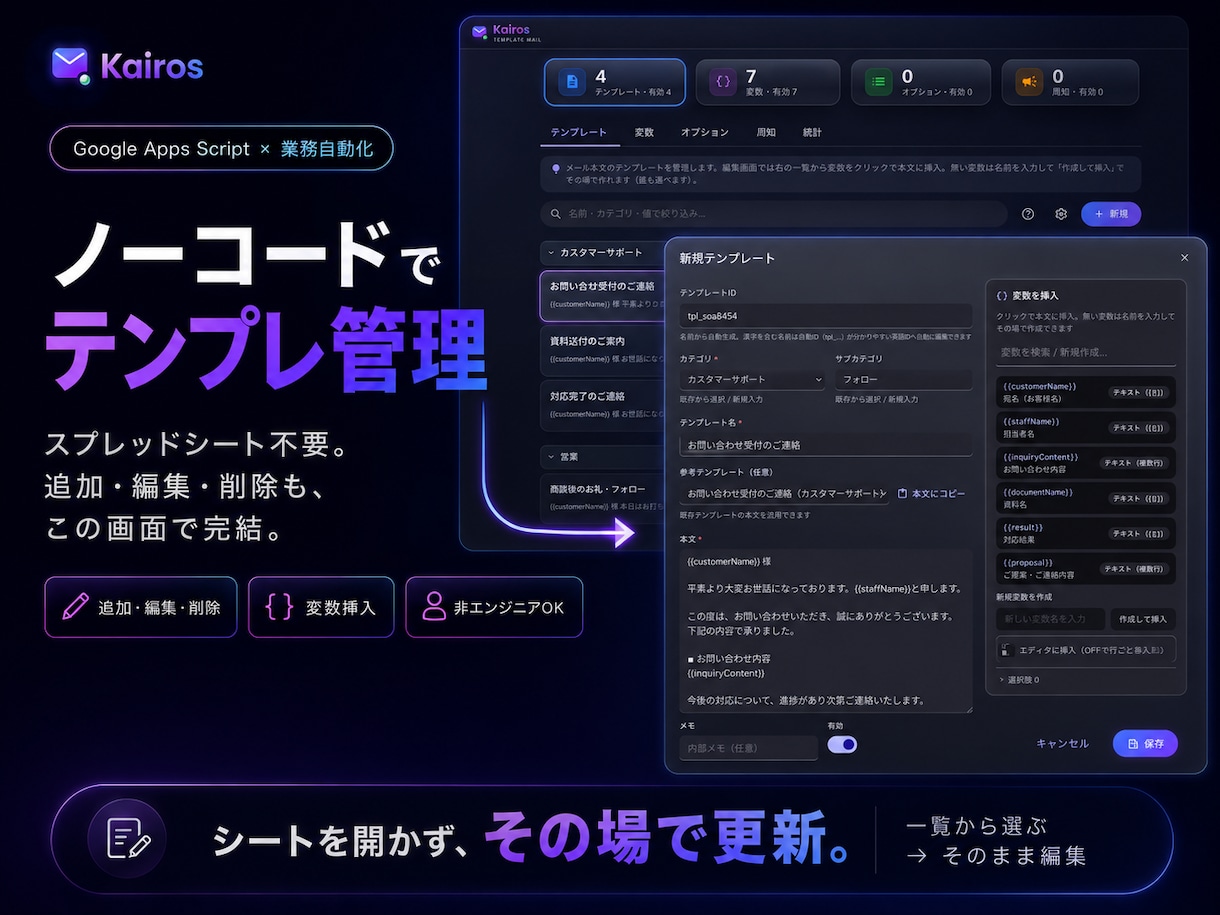Click the orange megaphone icon on the 周知 card
Image resolution: width=1220 pixels, height=915 pixels.
pyautogui.click(x=1028, y=83)
